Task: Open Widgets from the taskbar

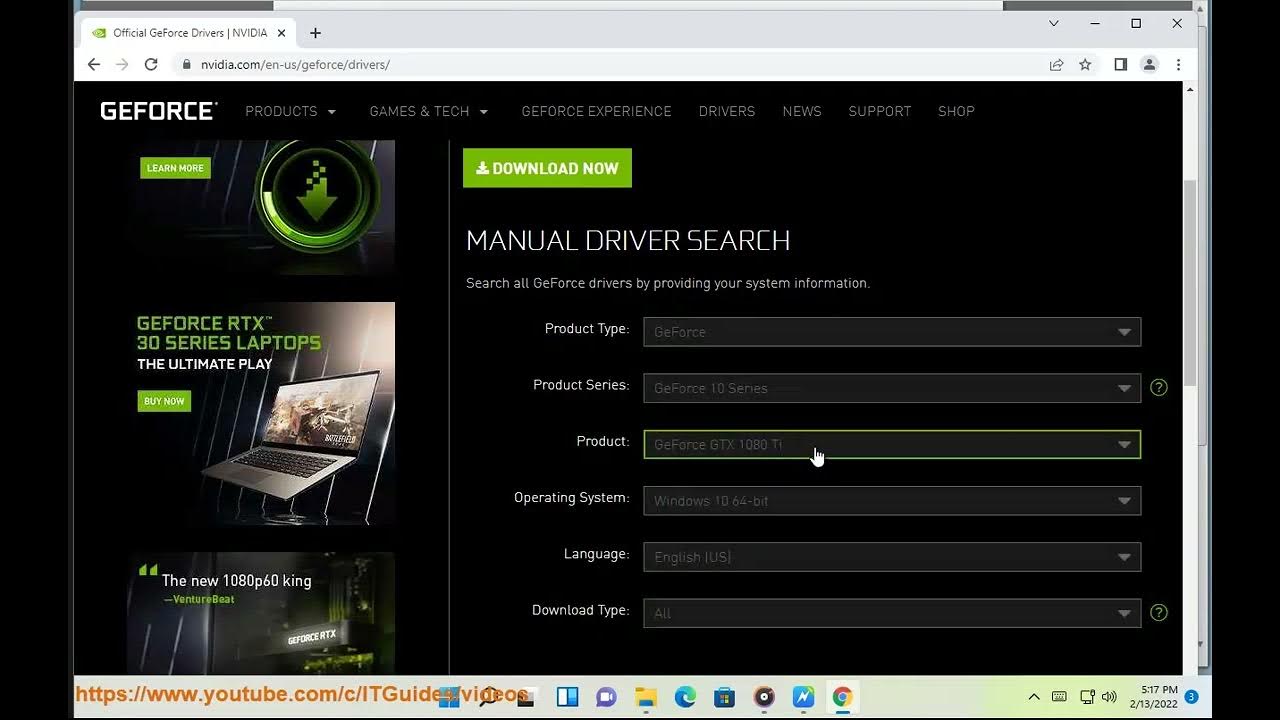Action: tap(567, 697)
